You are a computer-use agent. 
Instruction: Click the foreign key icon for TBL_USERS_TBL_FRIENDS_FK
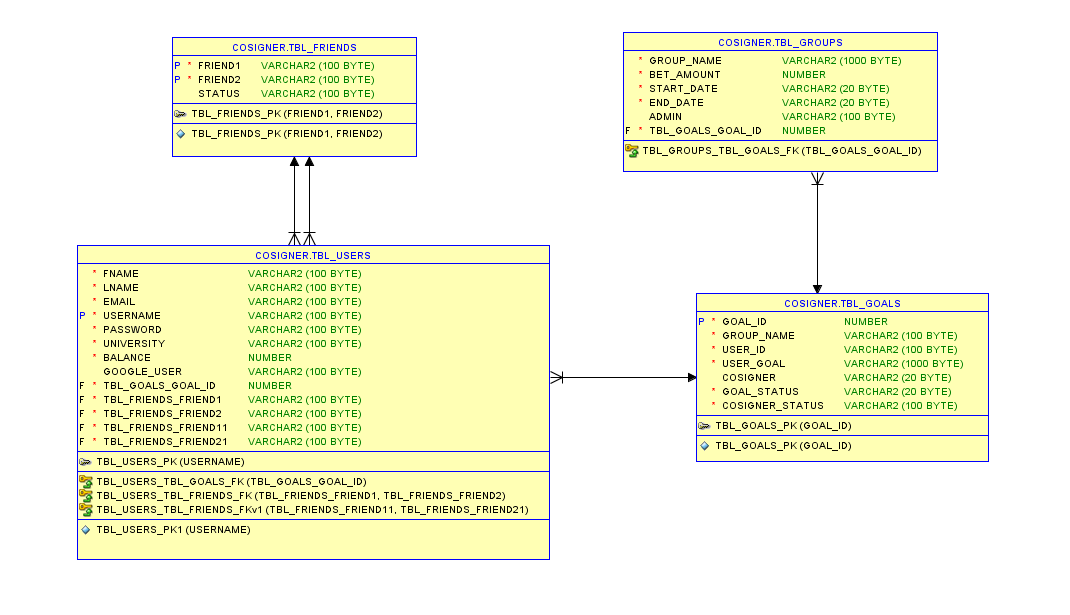(x=86, y=496)
